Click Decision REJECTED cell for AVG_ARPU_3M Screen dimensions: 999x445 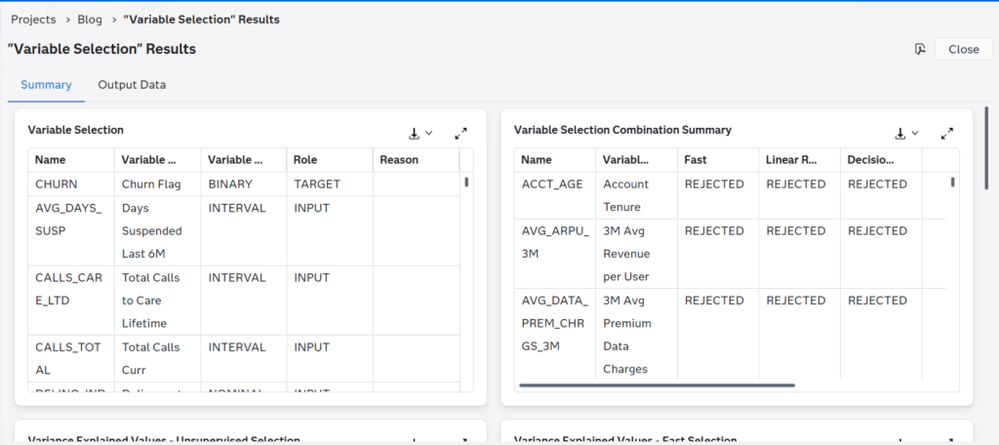click(x=881, y=254)
